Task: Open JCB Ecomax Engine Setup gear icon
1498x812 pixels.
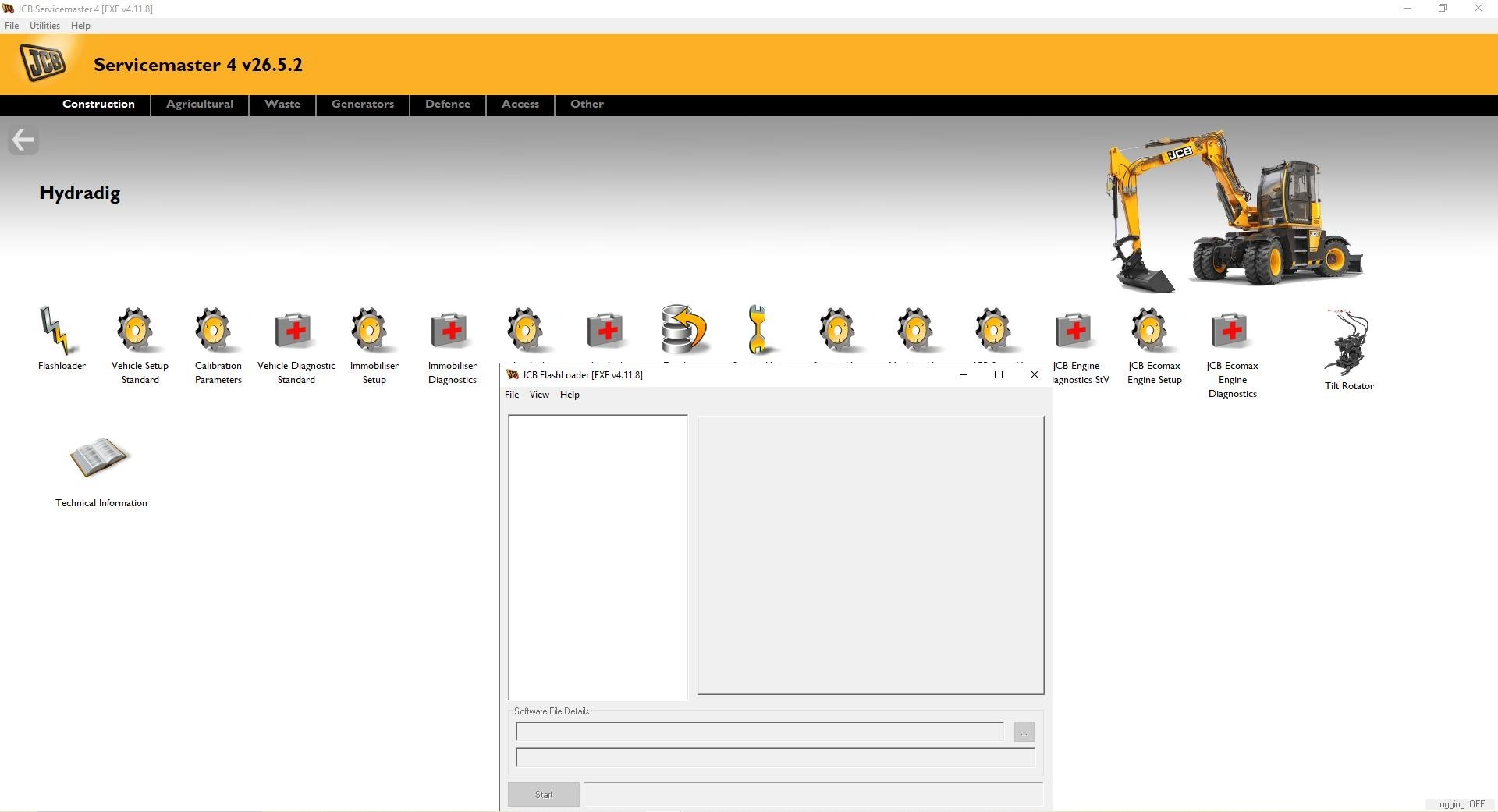Action: click(x=1152, y=330)
